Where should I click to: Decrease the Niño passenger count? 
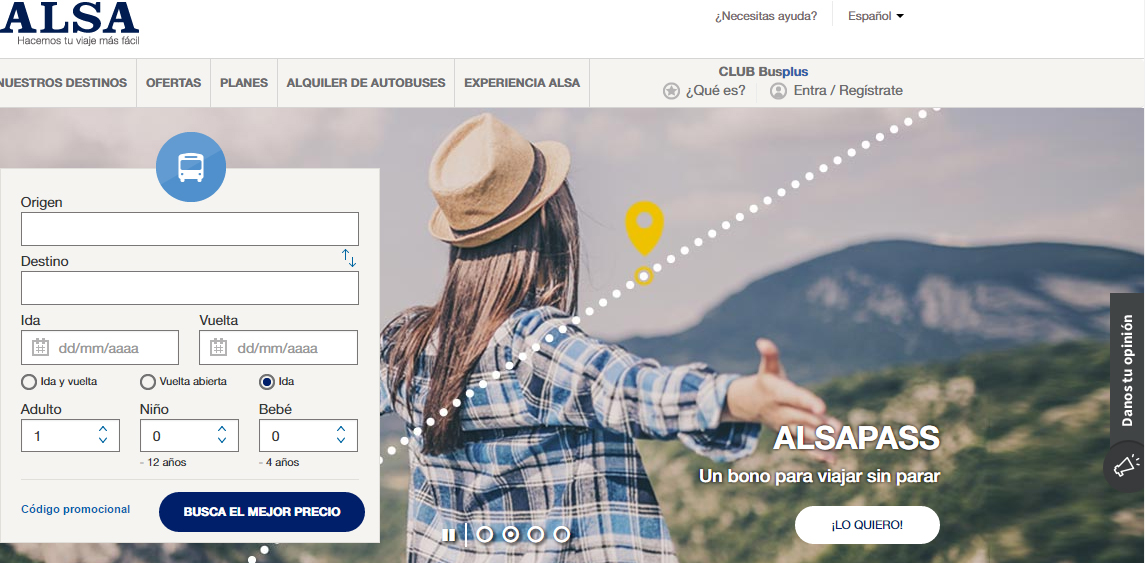click(222, 441)
